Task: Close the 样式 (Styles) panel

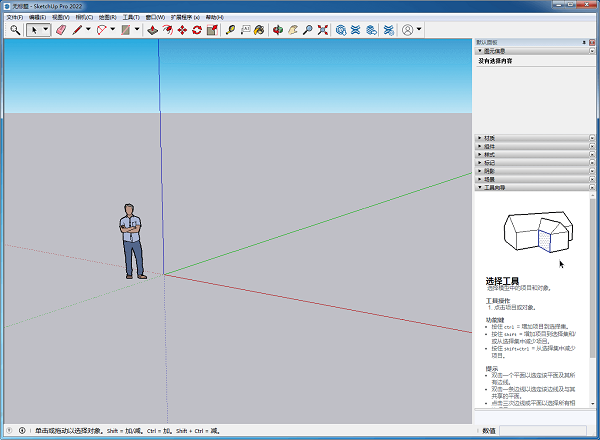Action: 591,154
